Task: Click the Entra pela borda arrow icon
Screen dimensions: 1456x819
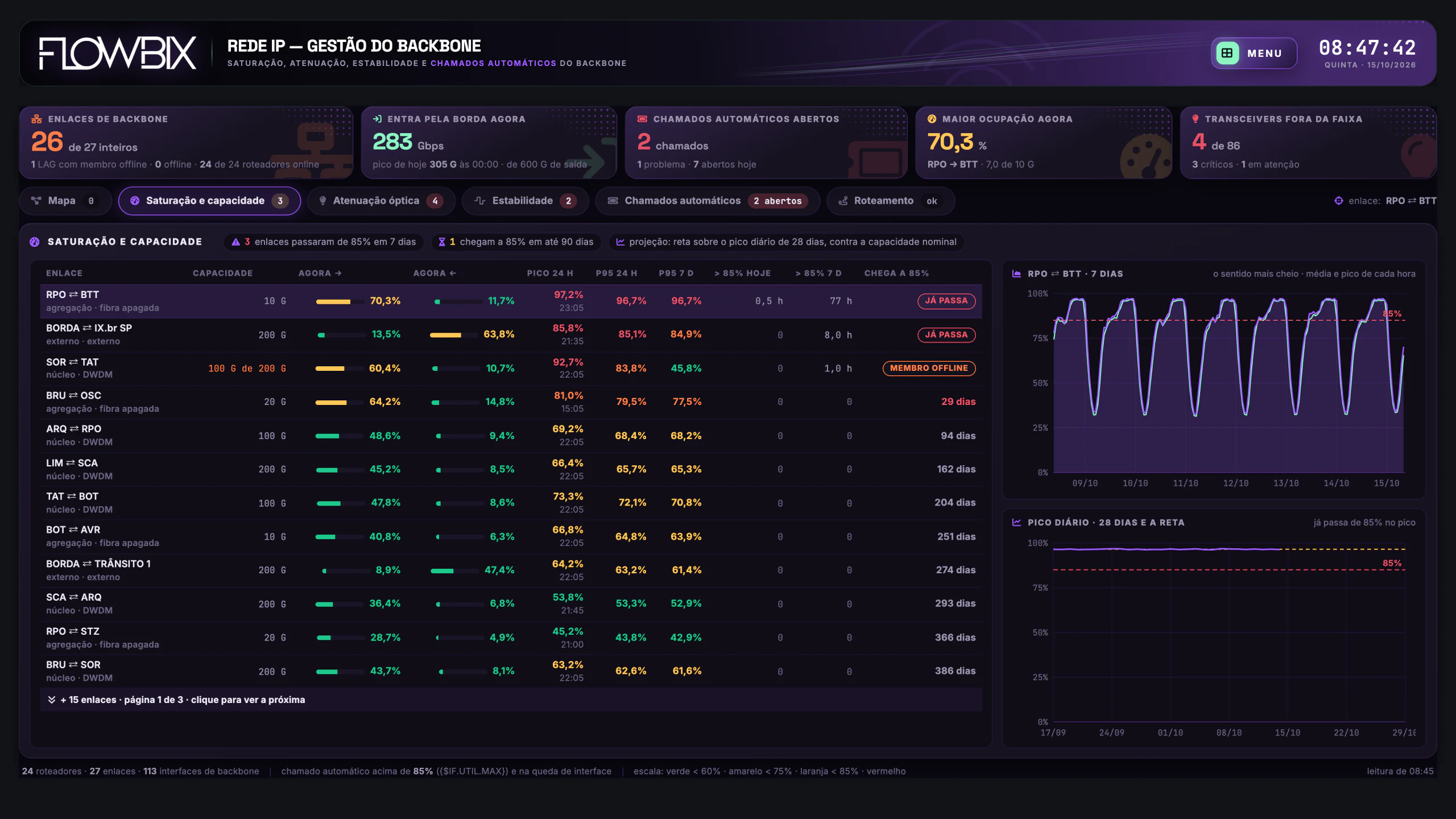Action: click(377, 119)
